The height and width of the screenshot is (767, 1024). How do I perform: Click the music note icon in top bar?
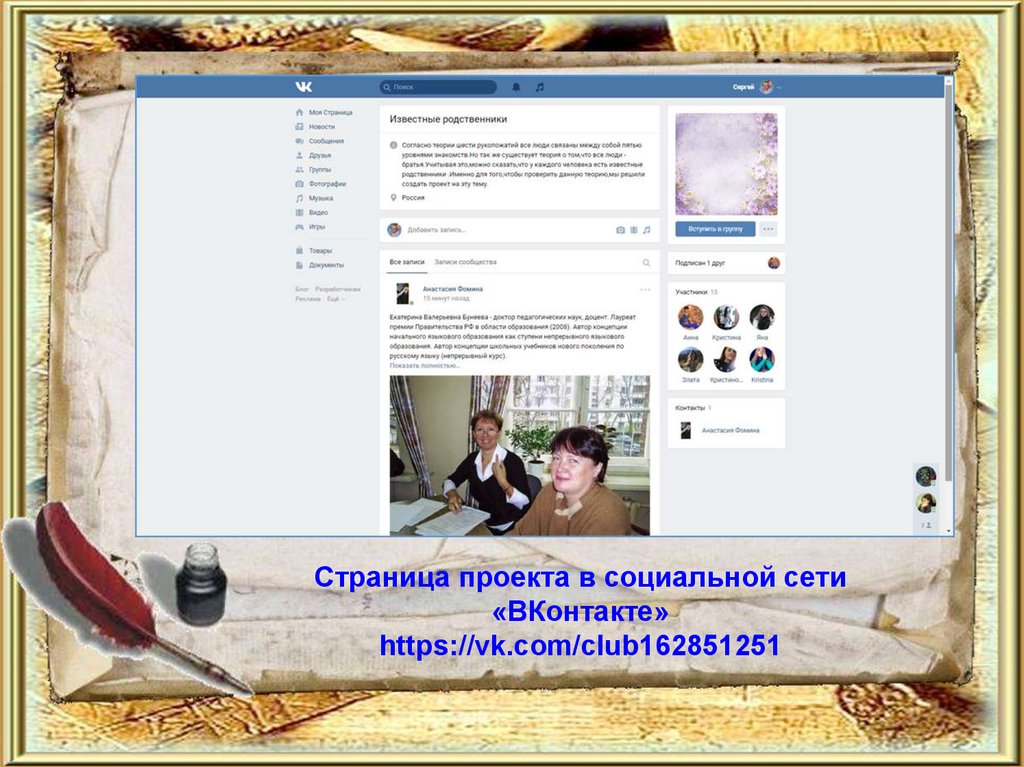[539, 86]
